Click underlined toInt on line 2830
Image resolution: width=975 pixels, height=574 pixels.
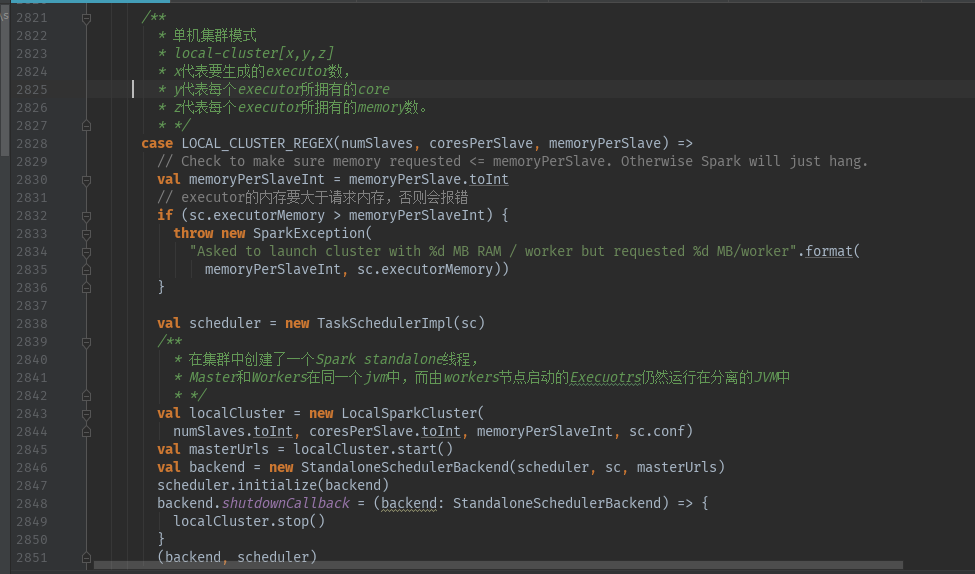pyautogui.click(x=489, y=180)
